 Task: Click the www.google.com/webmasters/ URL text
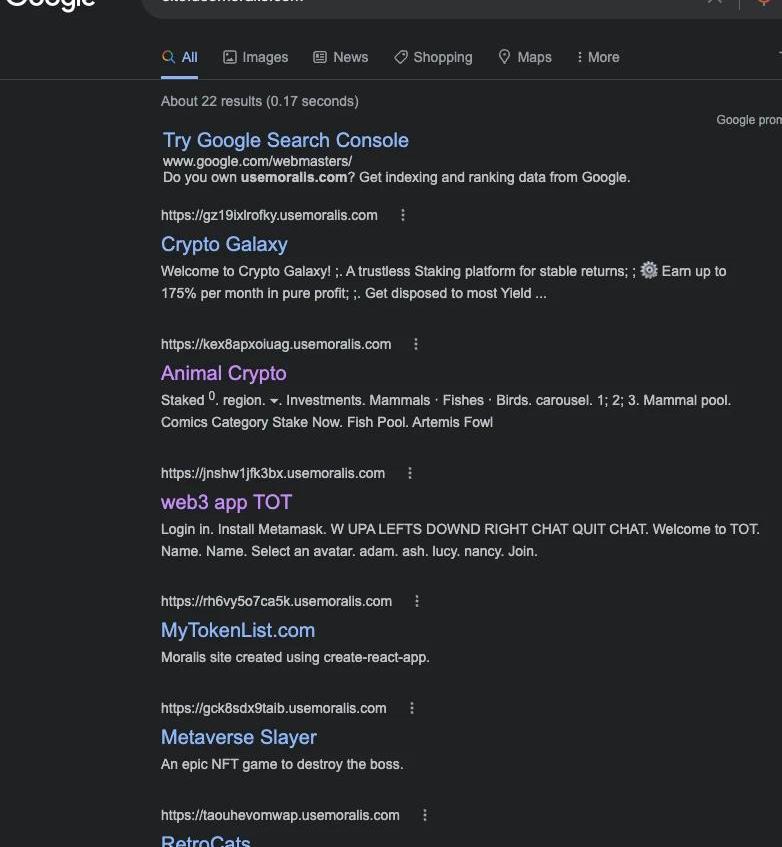coord(258,161)
